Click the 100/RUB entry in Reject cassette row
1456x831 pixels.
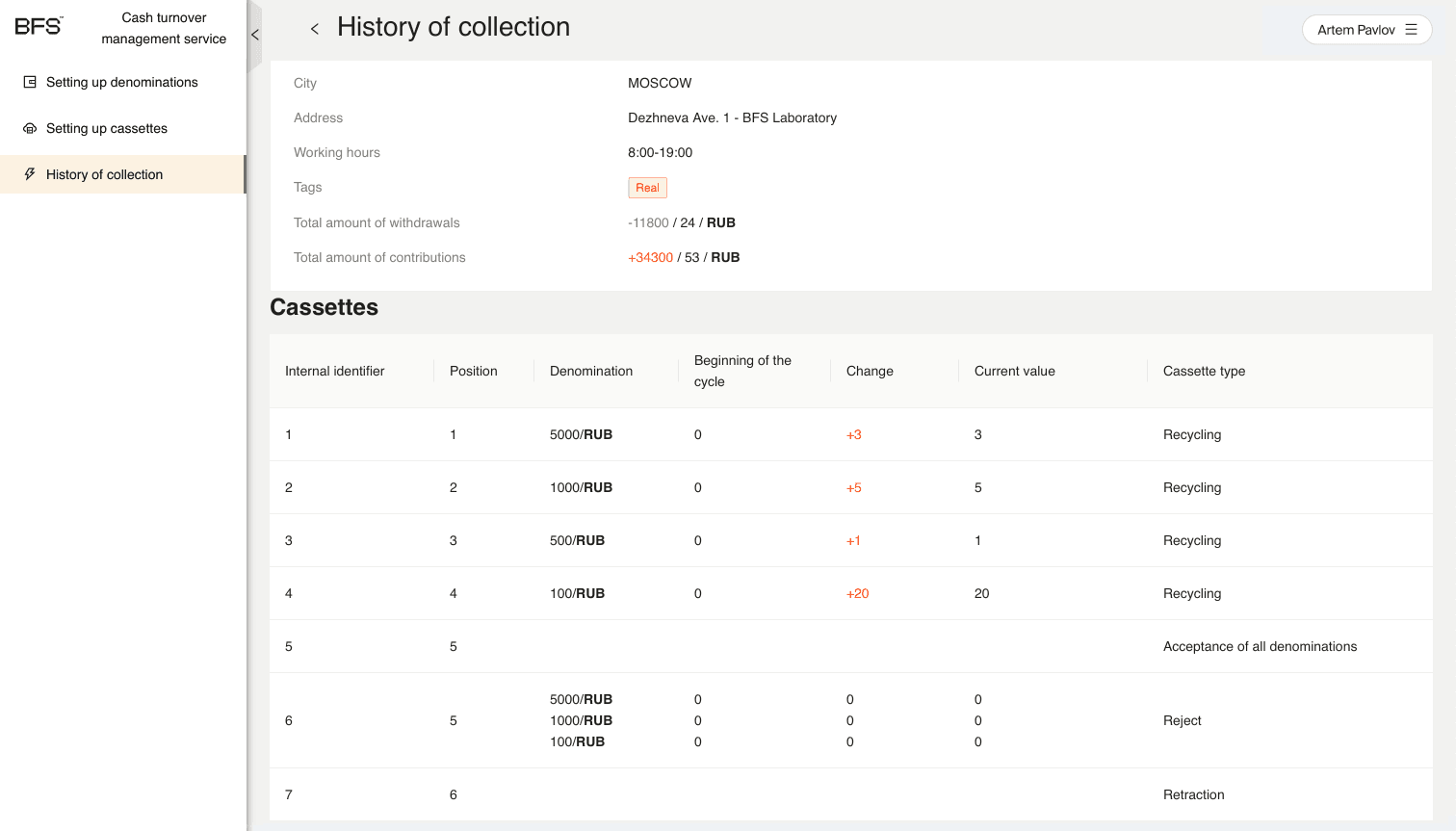tap(577, 741)
